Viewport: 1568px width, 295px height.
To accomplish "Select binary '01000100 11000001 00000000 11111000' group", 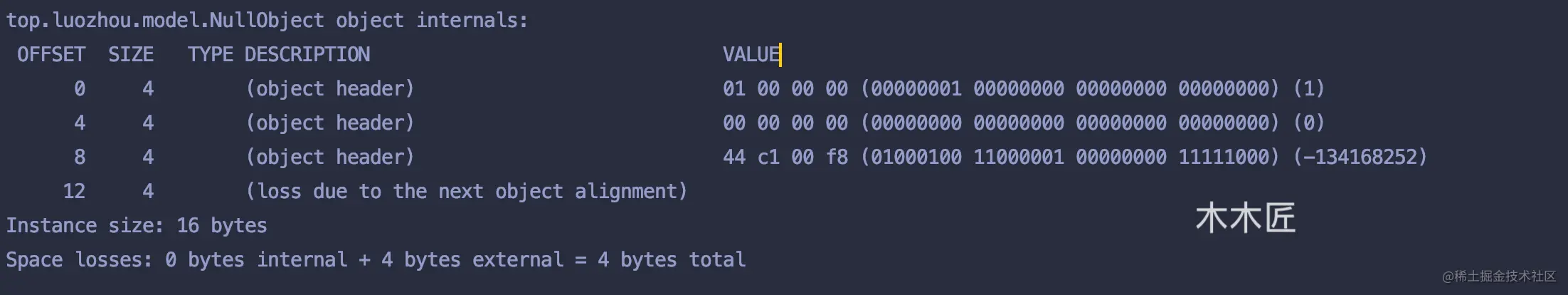I will (x=1070, y=157).
